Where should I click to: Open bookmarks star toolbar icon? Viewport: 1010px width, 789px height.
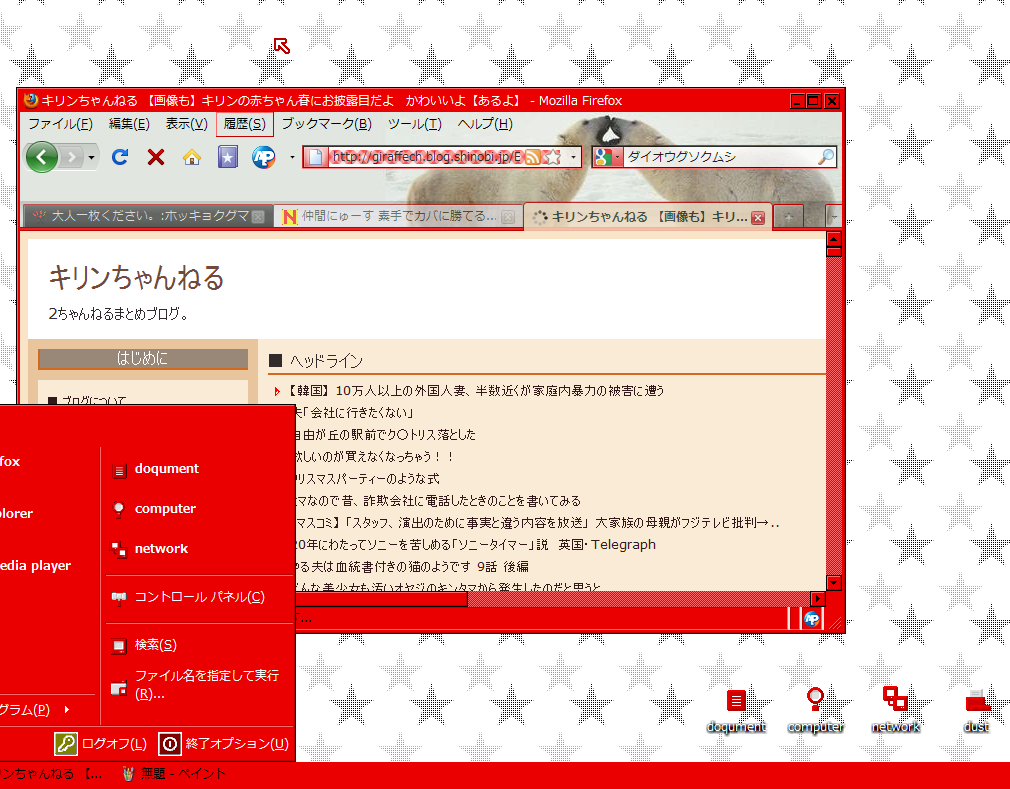pyautogui.click(x=227, y=157)
